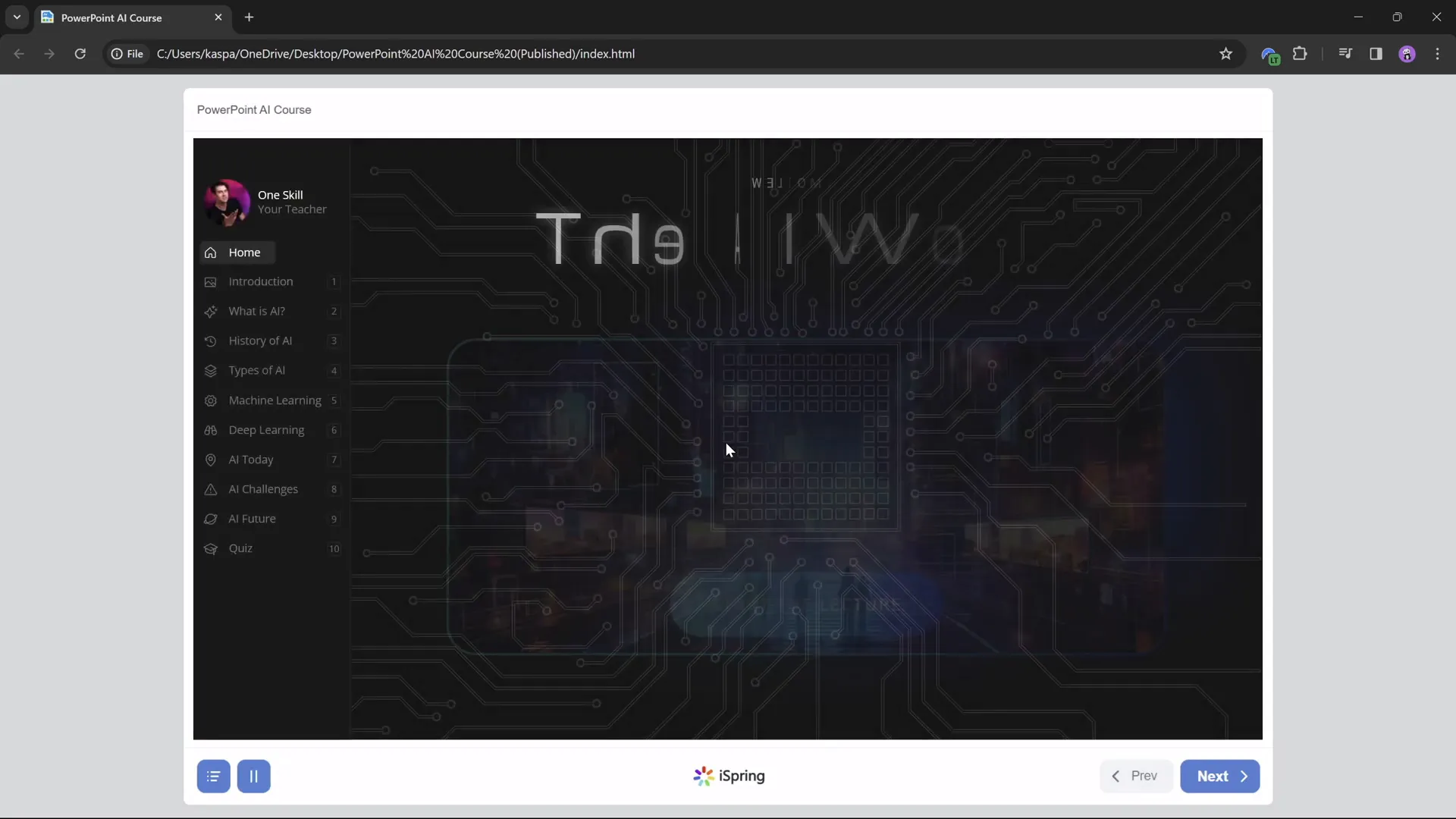Click the Machine Learning gear icon
Screen dimensions: 1456x819
[x=211, y=400]
